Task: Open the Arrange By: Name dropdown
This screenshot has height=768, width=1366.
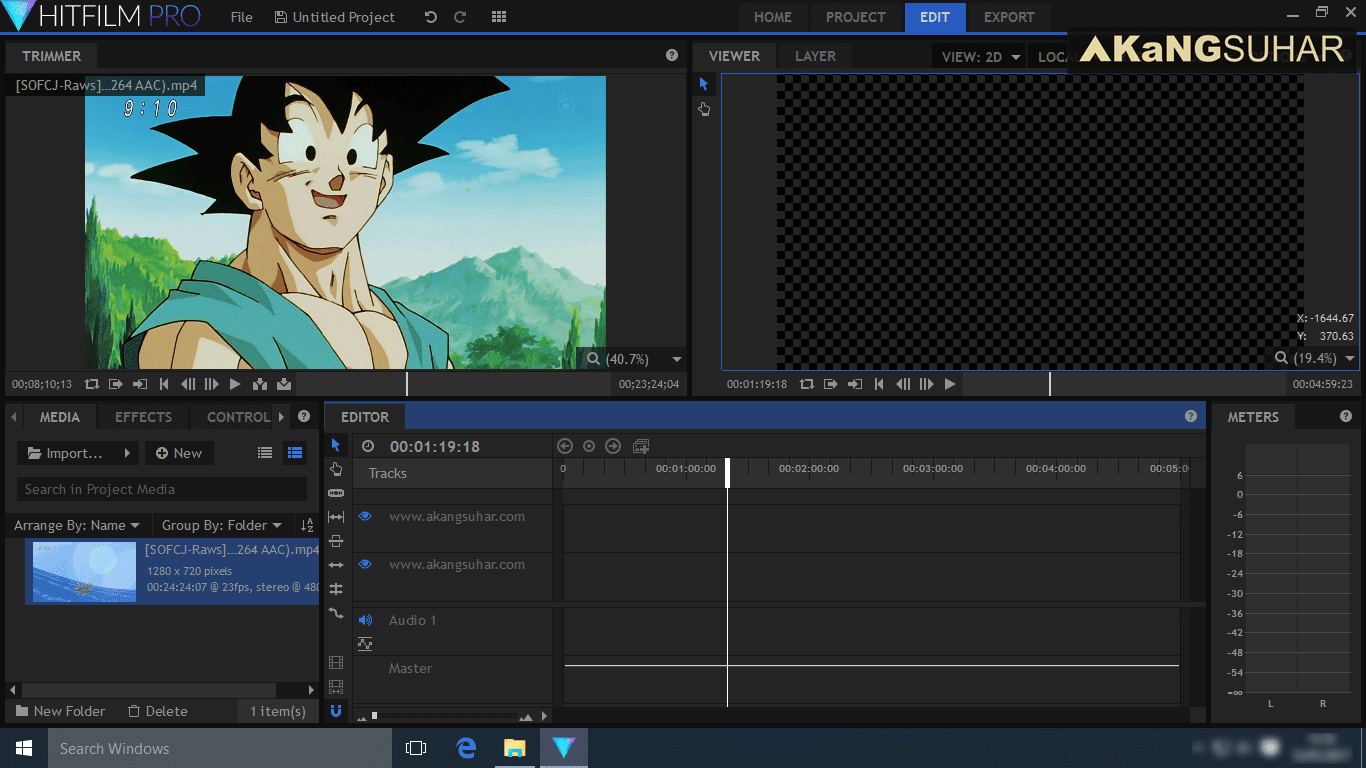Action: (78, 525)
